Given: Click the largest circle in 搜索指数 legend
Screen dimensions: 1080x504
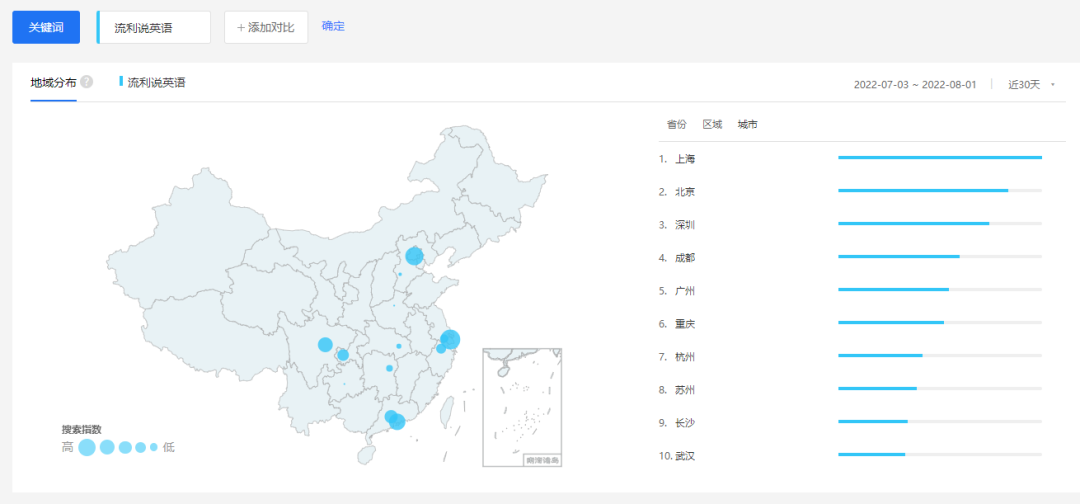Looking at the screenshot, I should pyautogui.click(x=87, y=447).
